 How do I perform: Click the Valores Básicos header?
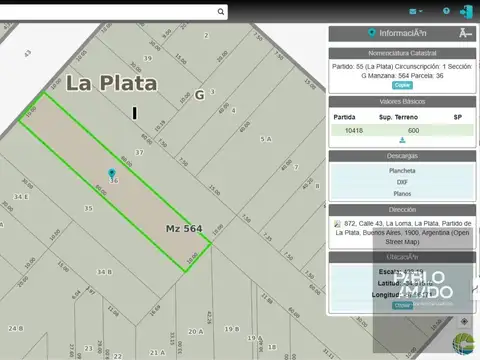point(402,102)
